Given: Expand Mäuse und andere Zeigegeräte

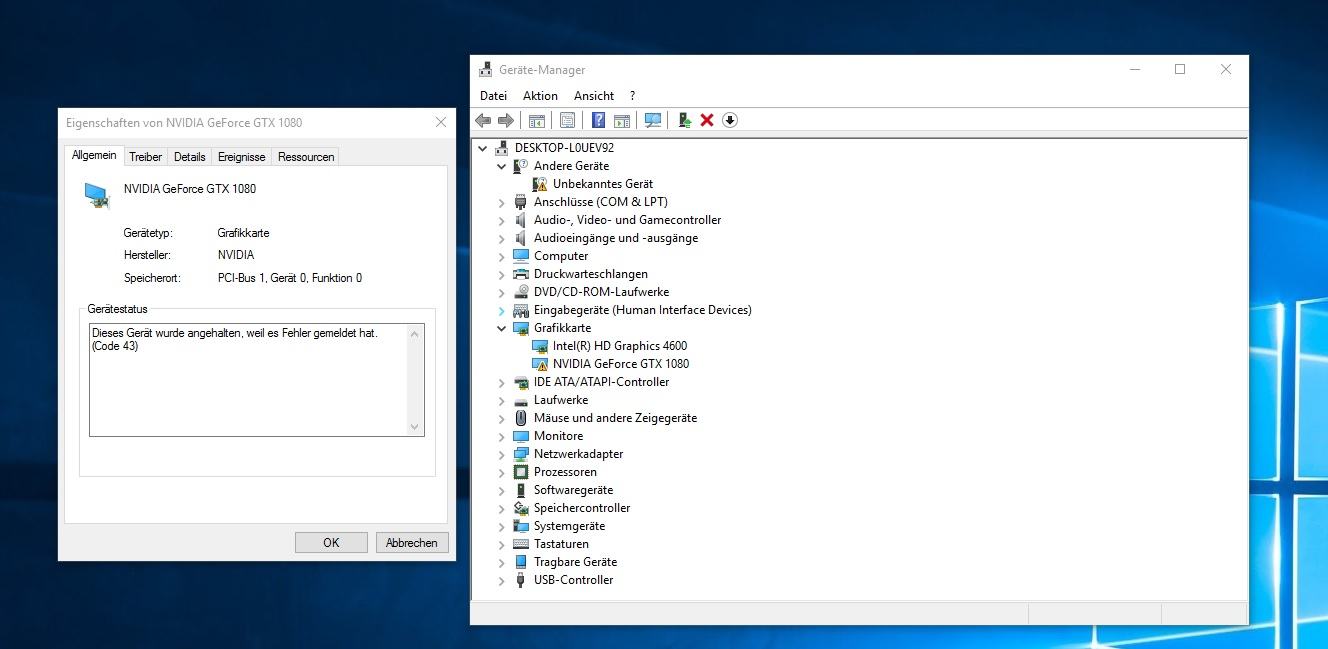Looking at the screenshot, I should tap(502, 418).
